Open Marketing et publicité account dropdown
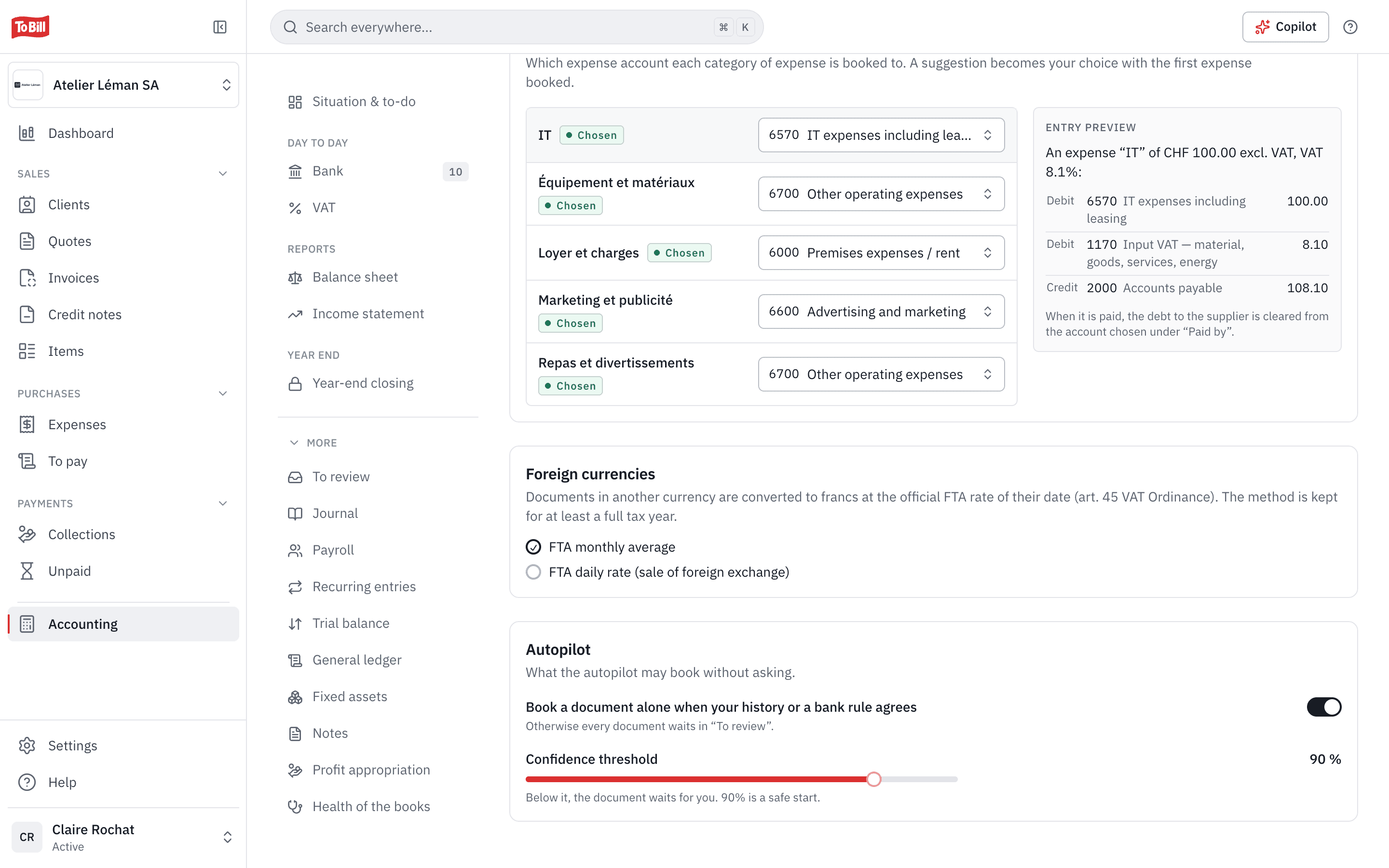The width and height of the screenshot is (1389, 868). (881, 312)
